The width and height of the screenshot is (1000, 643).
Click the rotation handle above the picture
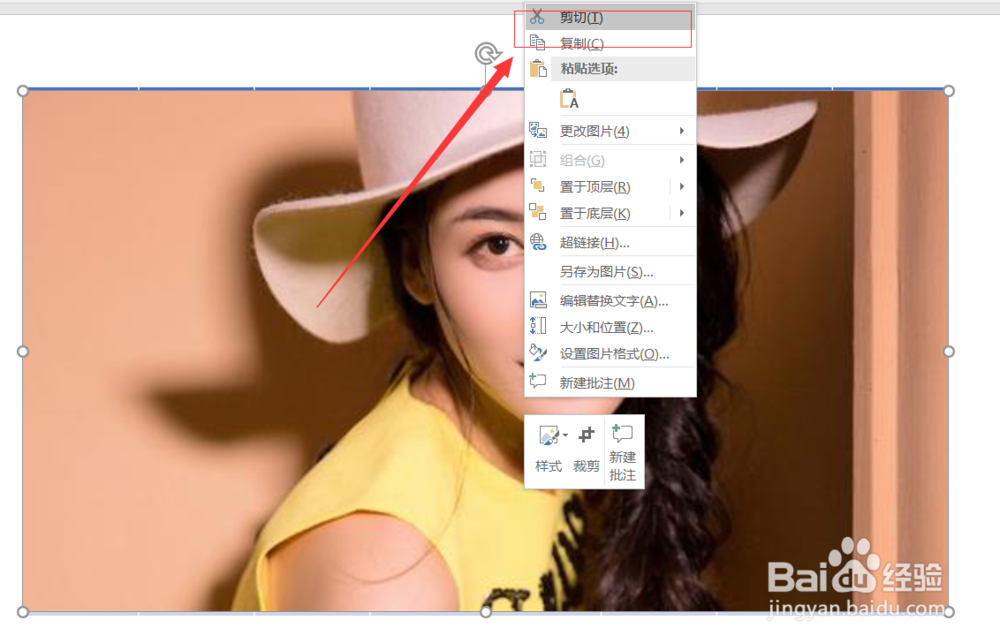487,53
